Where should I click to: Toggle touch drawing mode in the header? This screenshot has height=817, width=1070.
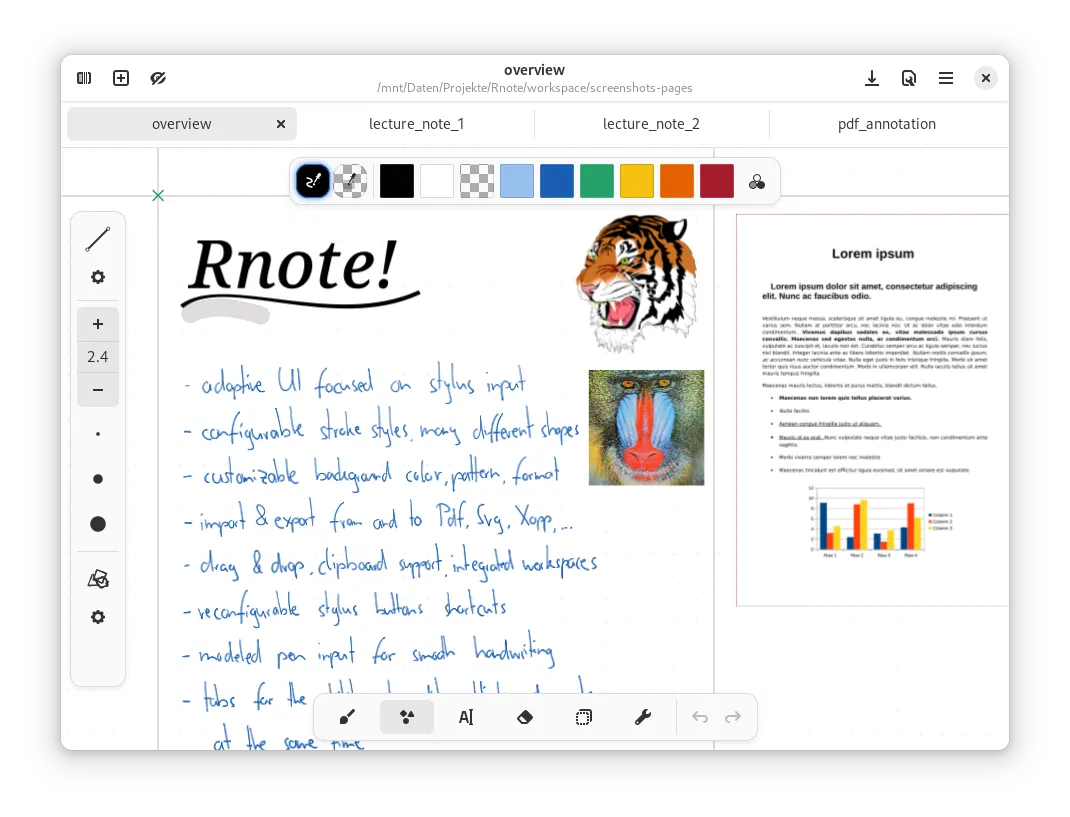click(157, 77)
